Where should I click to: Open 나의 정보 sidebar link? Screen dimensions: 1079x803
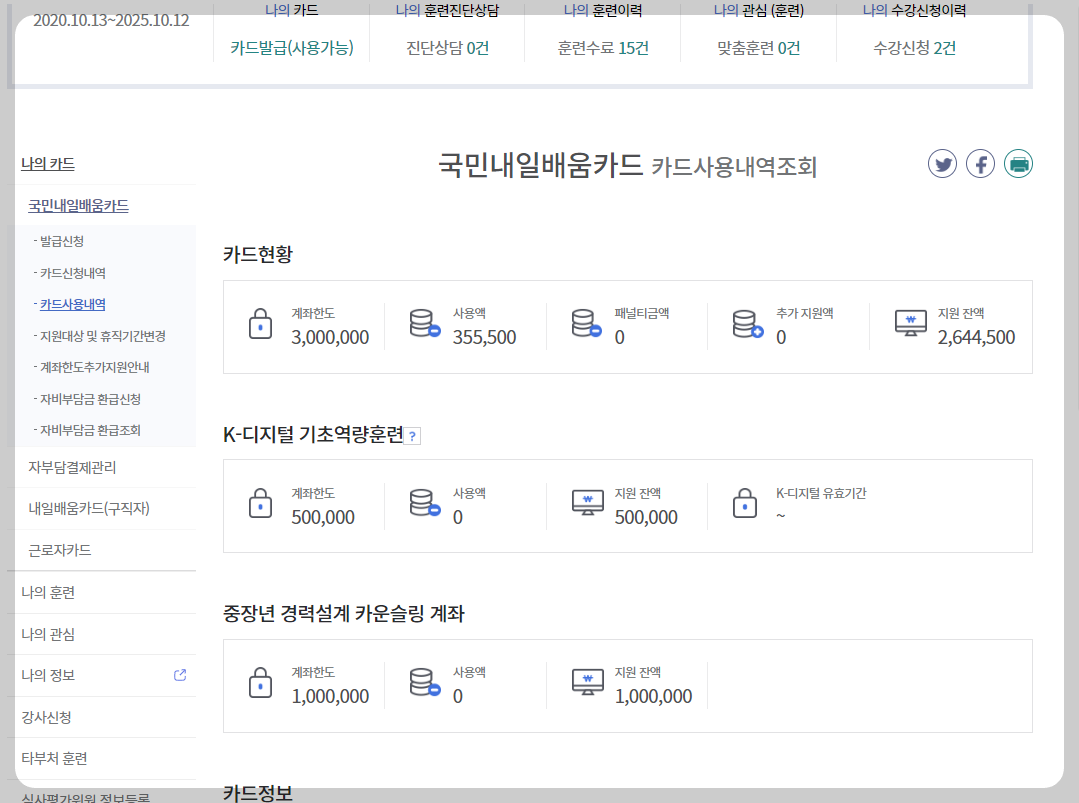48,675
